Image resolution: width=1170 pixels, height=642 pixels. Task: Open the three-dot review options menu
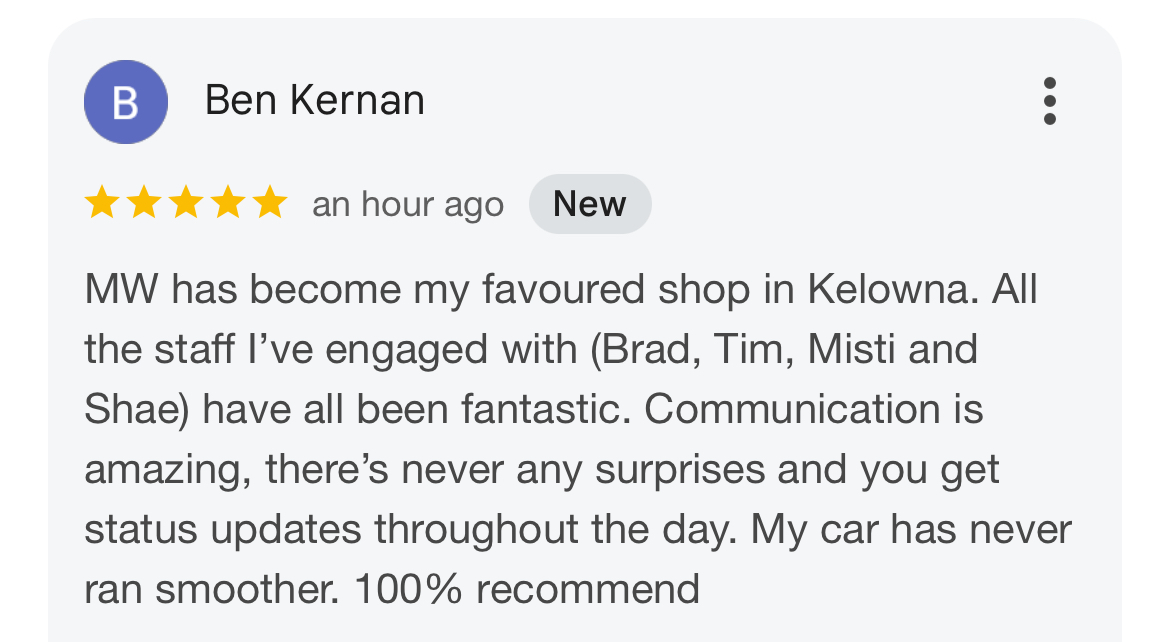coord(1049,101)
